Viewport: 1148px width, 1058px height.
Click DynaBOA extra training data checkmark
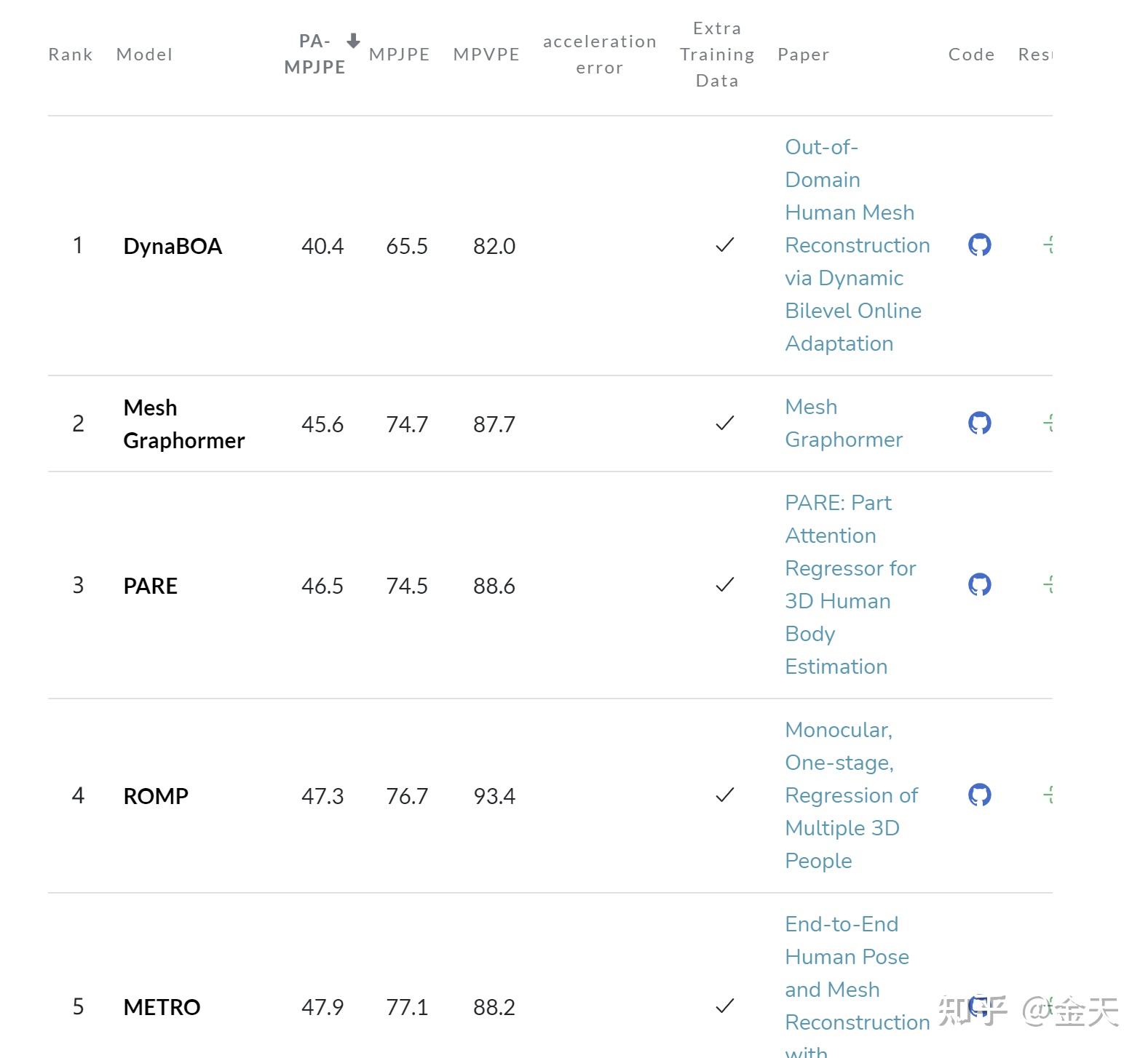click(724, 245)
